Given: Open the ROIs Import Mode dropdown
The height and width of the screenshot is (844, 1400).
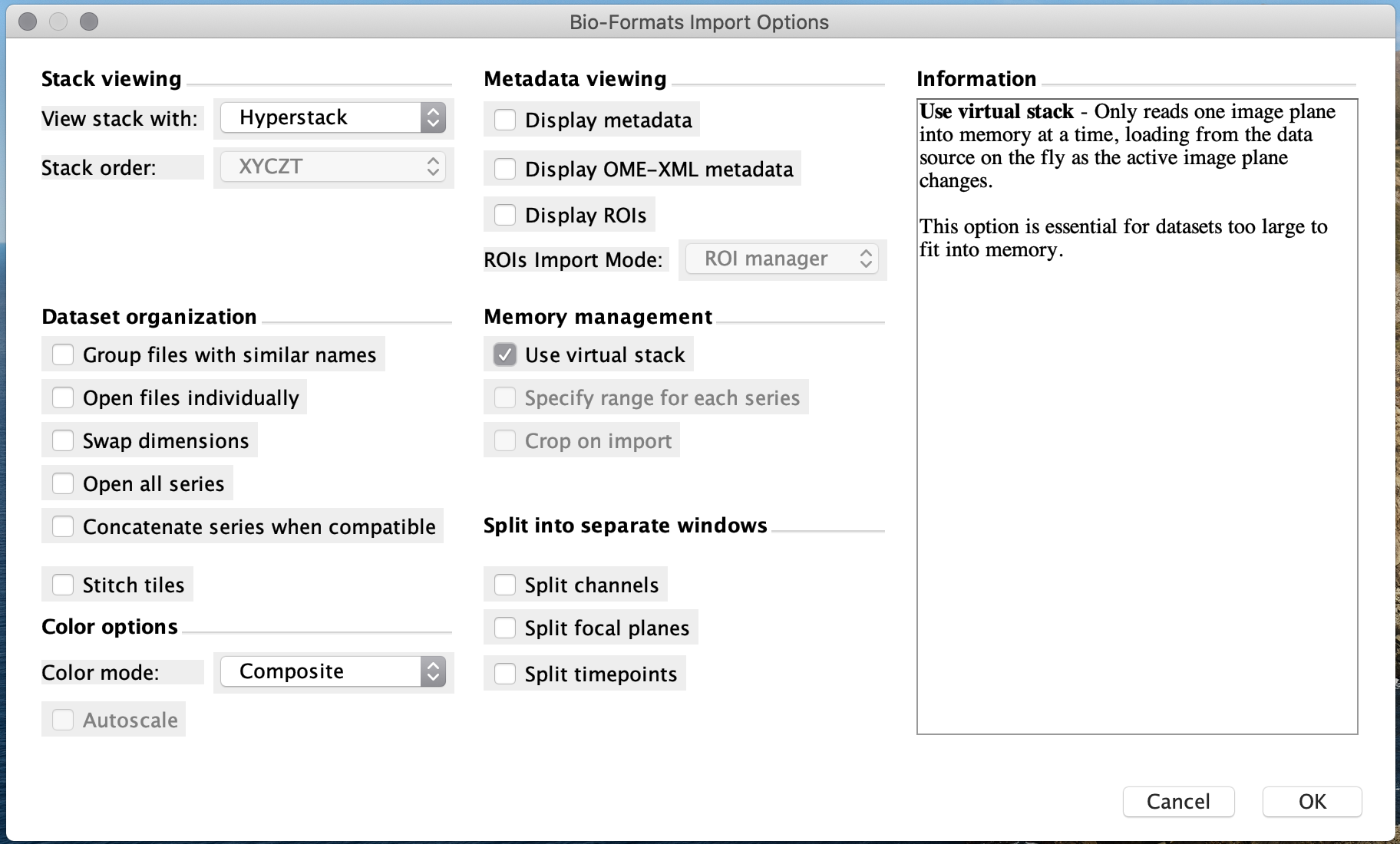Looking at the screenshot, I should (x=782, y=259).
